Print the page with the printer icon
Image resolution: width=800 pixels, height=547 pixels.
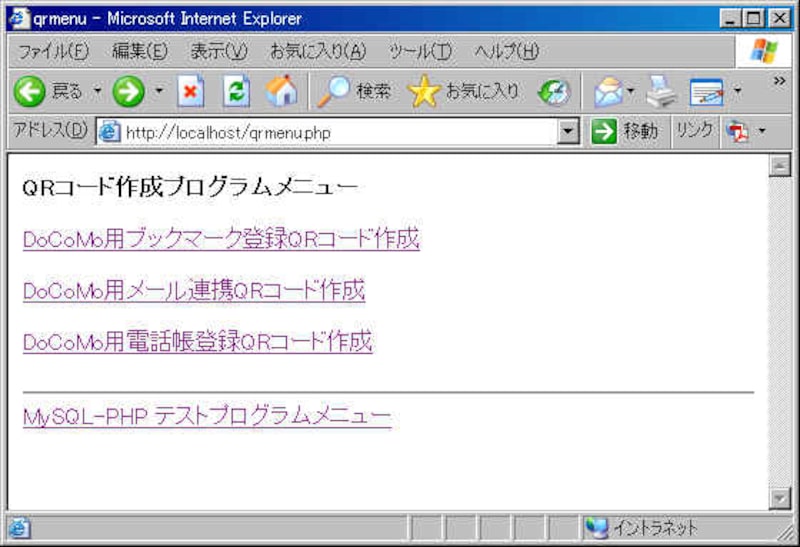click(661, 92)
